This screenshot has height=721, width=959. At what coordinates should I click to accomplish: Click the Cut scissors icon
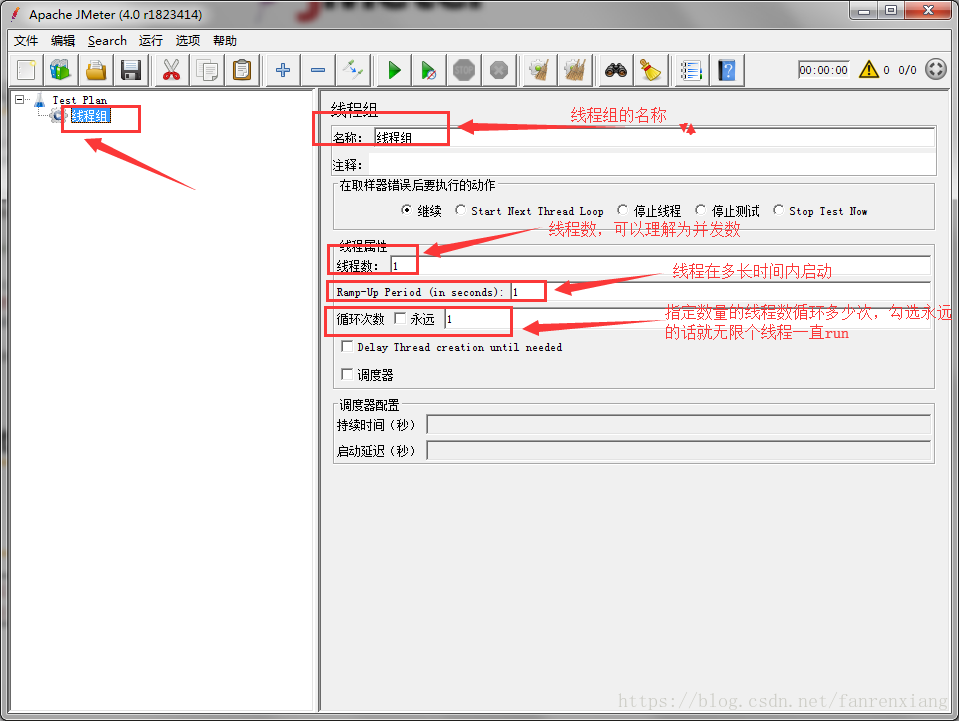click(172, 70)
